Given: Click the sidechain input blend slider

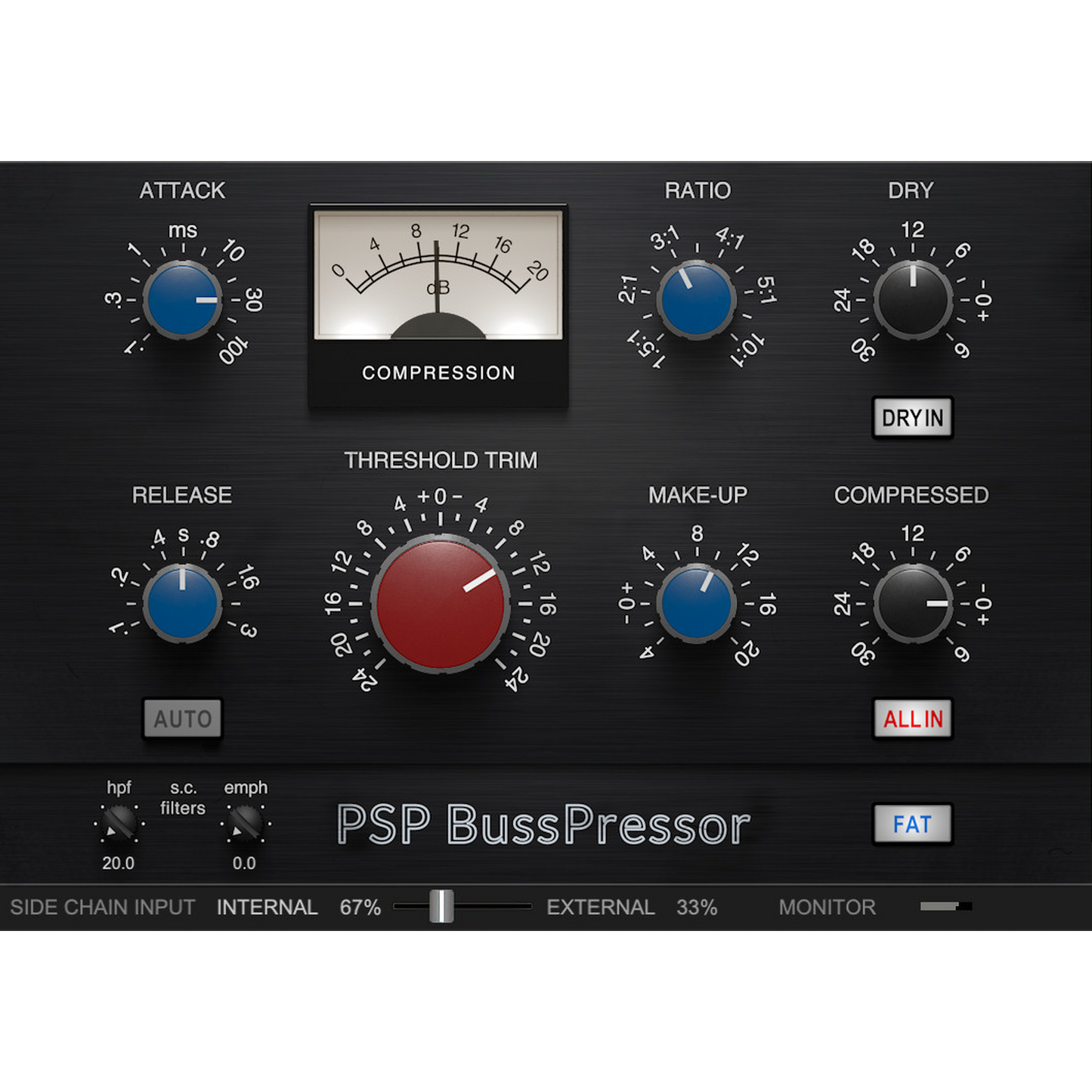Looking at the screenshot, I should point(441,906).
